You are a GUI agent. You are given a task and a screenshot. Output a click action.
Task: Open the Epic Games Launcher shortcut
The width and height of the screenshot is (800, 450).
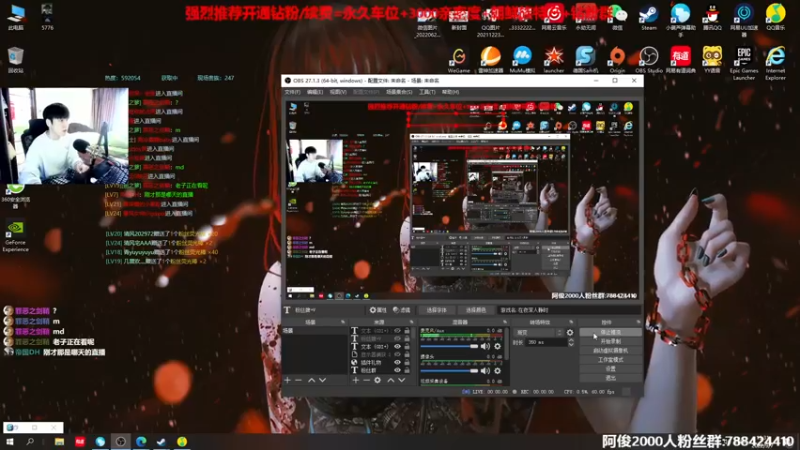pyautogui.click(x=743, y=63)
